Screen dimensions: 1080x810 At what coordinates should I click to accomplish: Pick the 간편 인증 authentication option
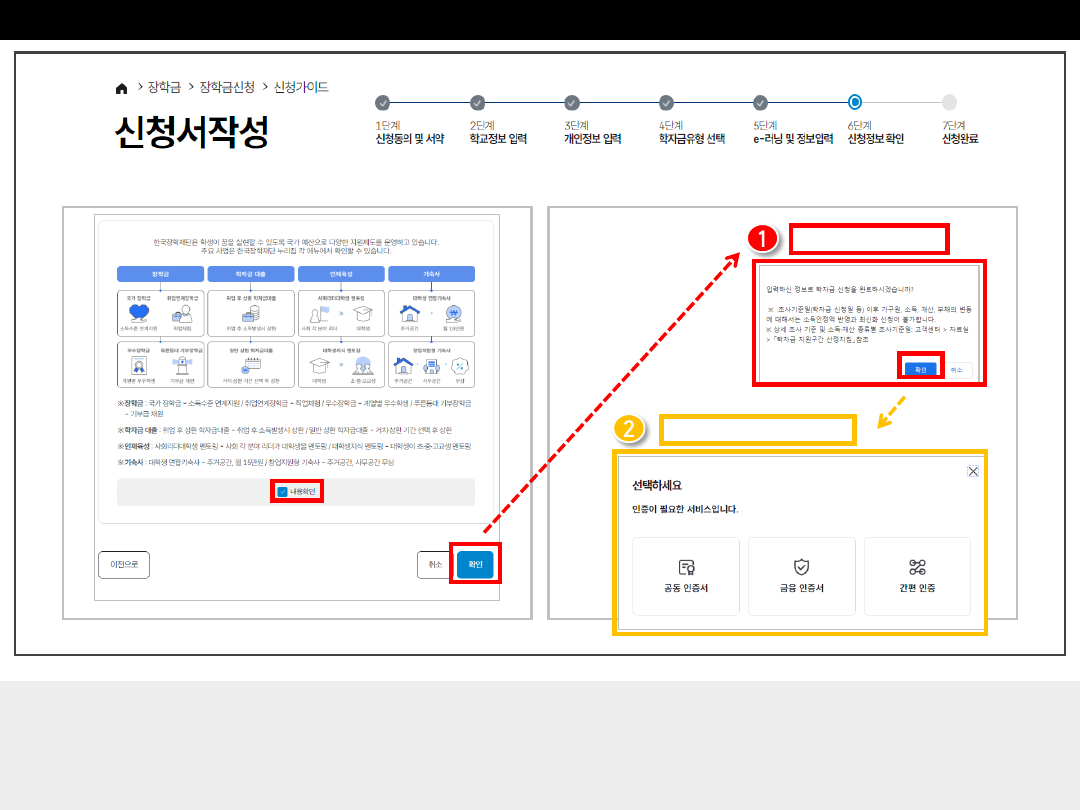917,576
